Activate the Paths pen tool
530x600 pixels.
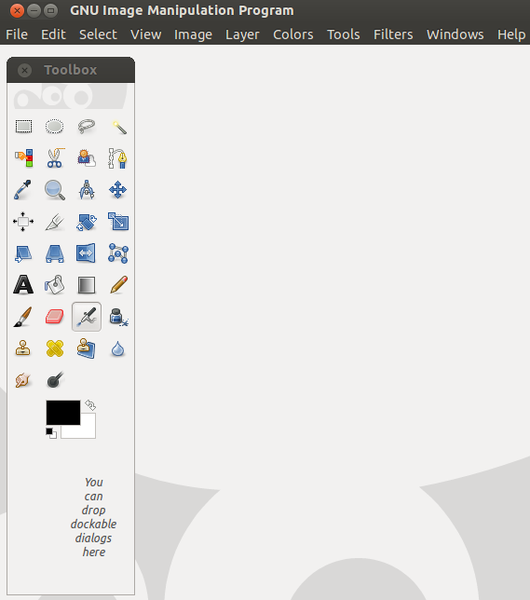point(118,158)
